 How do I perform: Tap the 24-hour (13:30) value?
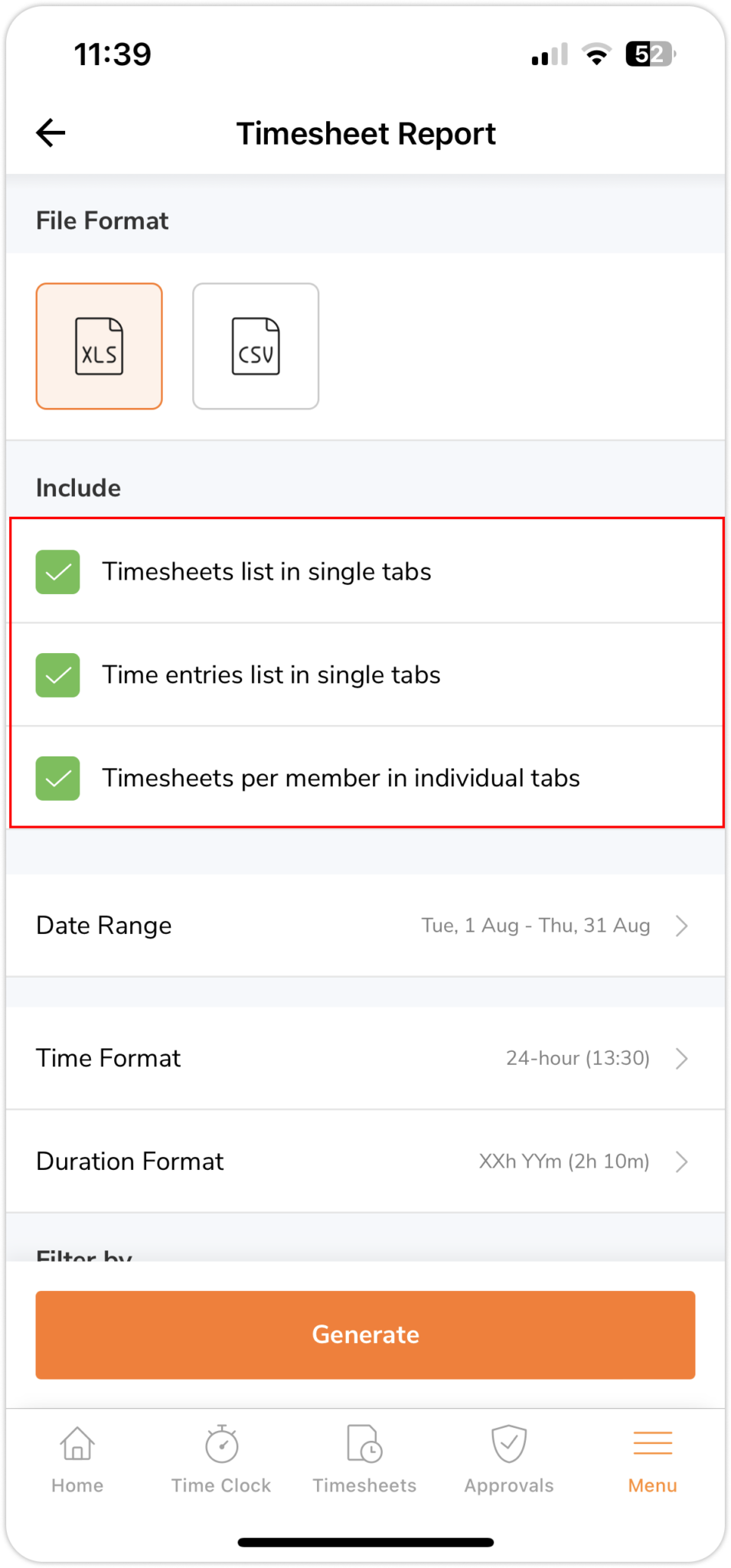pyautogui.click(x=577, y=1058)
